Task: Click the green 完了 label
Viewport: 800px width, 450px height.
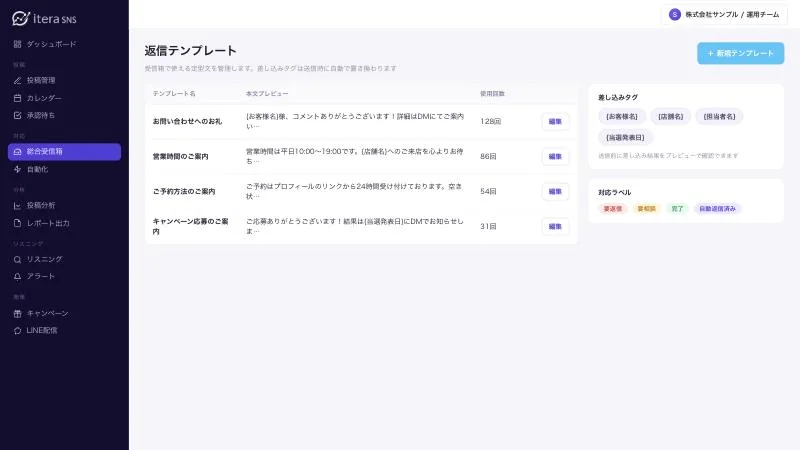Action: tap(678, 209)
